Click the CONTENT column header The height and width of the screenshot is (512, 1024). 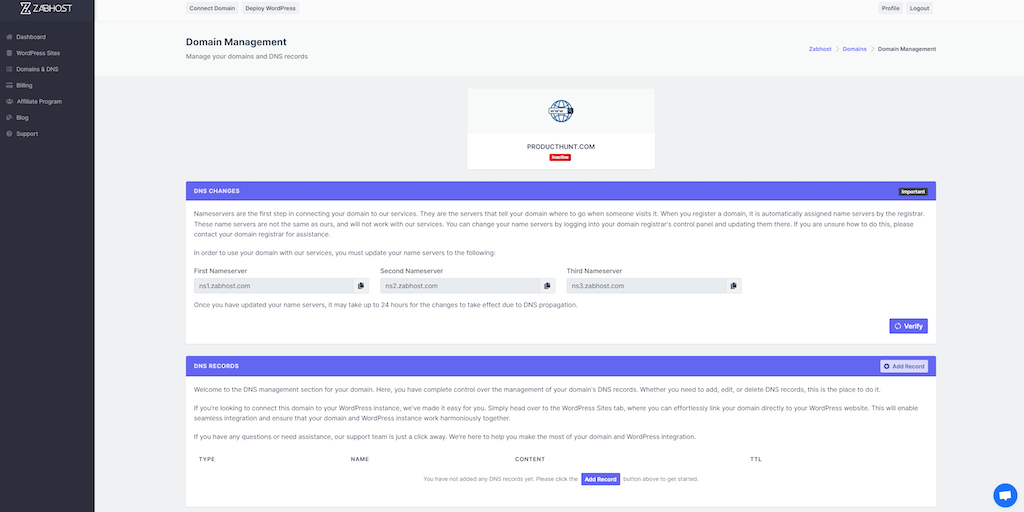(530, 459)
